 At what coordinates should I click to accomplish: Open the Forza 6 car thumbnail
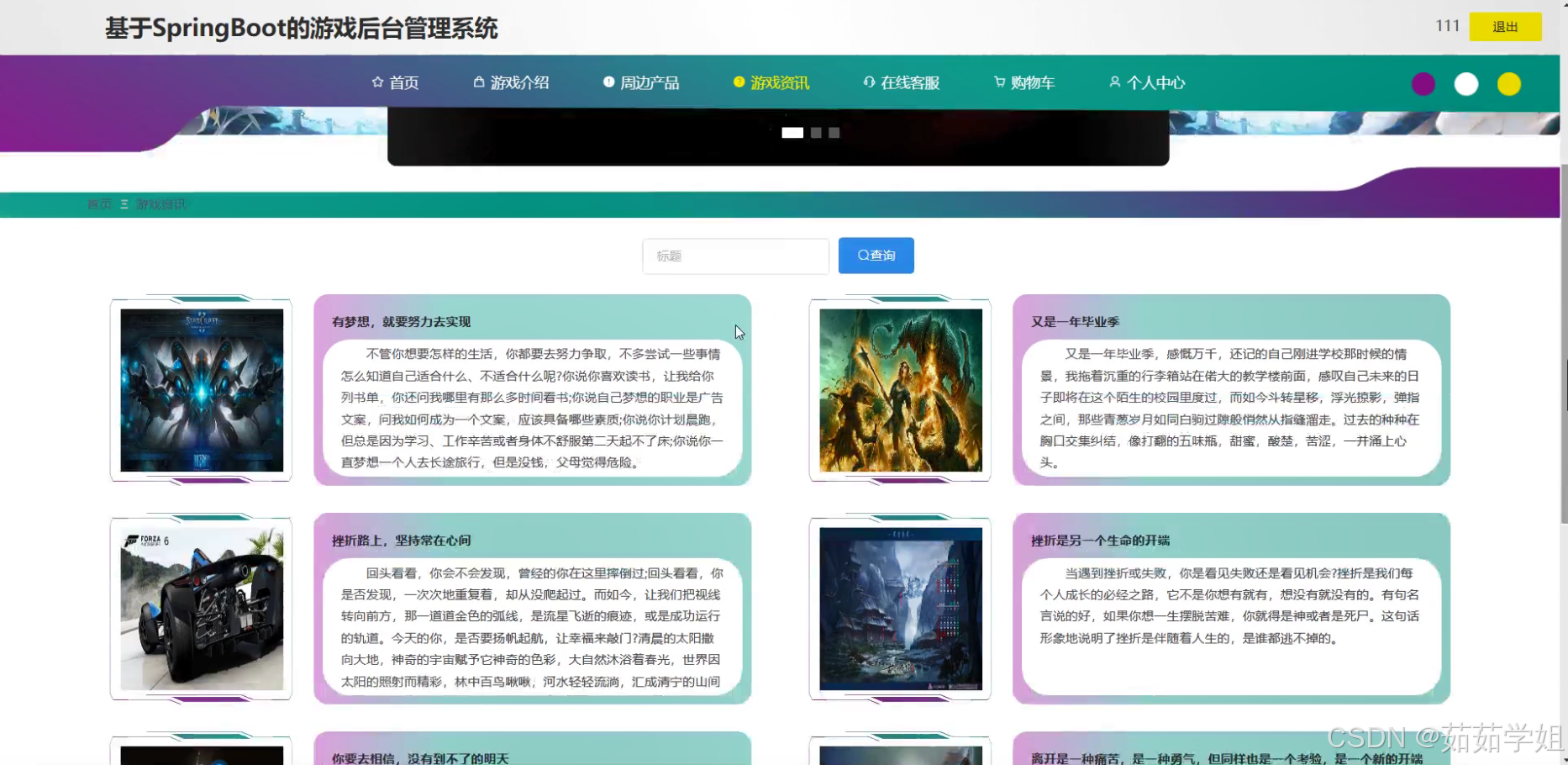point(202,609)
